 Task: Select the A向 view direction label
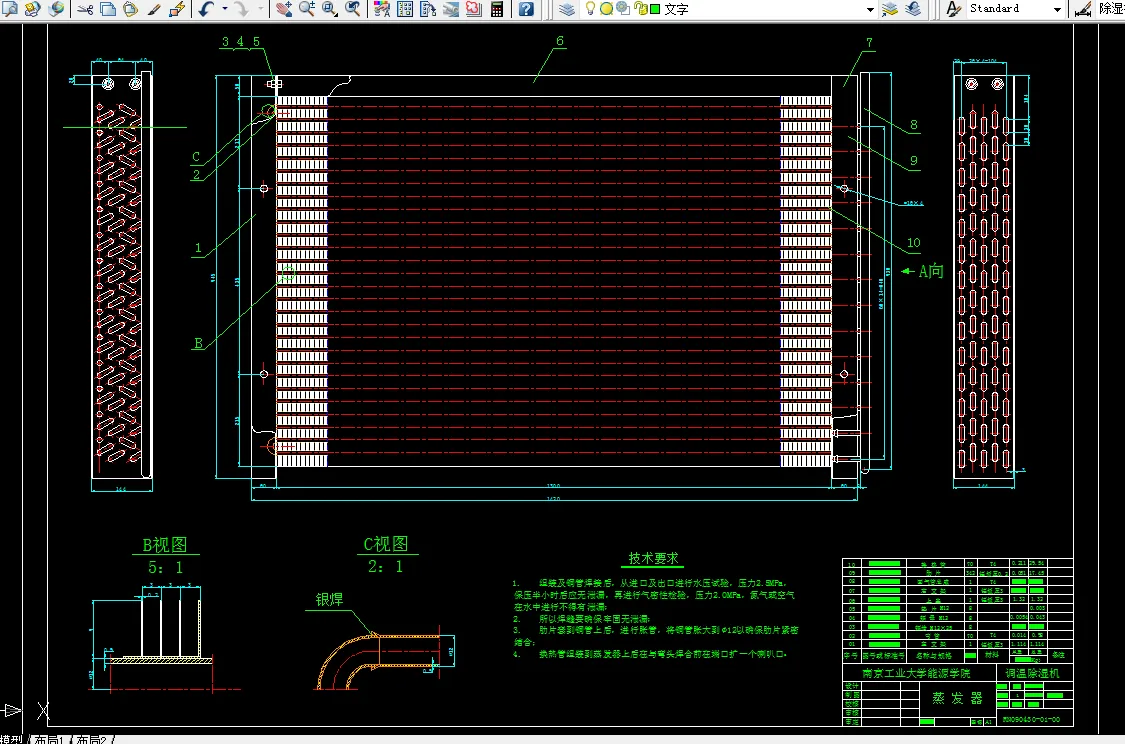click(931, 271)
